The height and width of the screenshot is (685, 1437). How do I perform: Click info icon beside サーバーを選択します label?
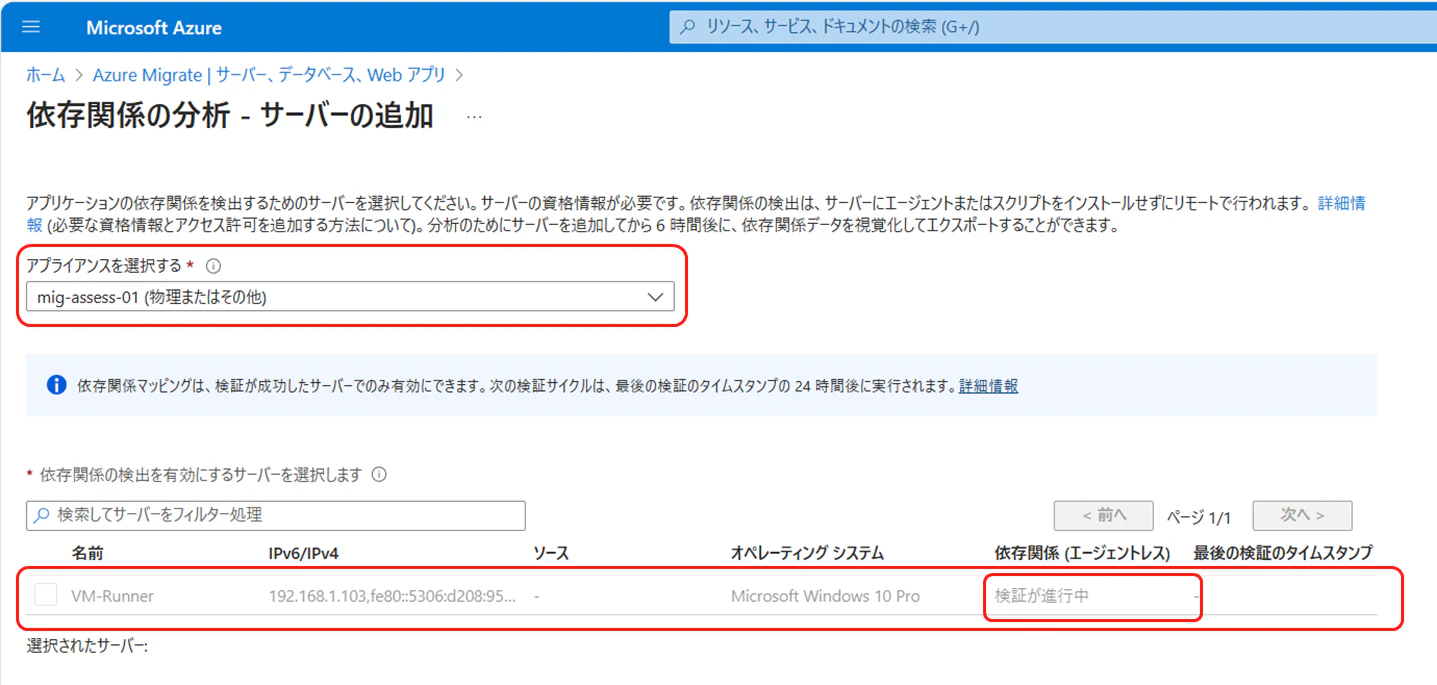point(379,475)
